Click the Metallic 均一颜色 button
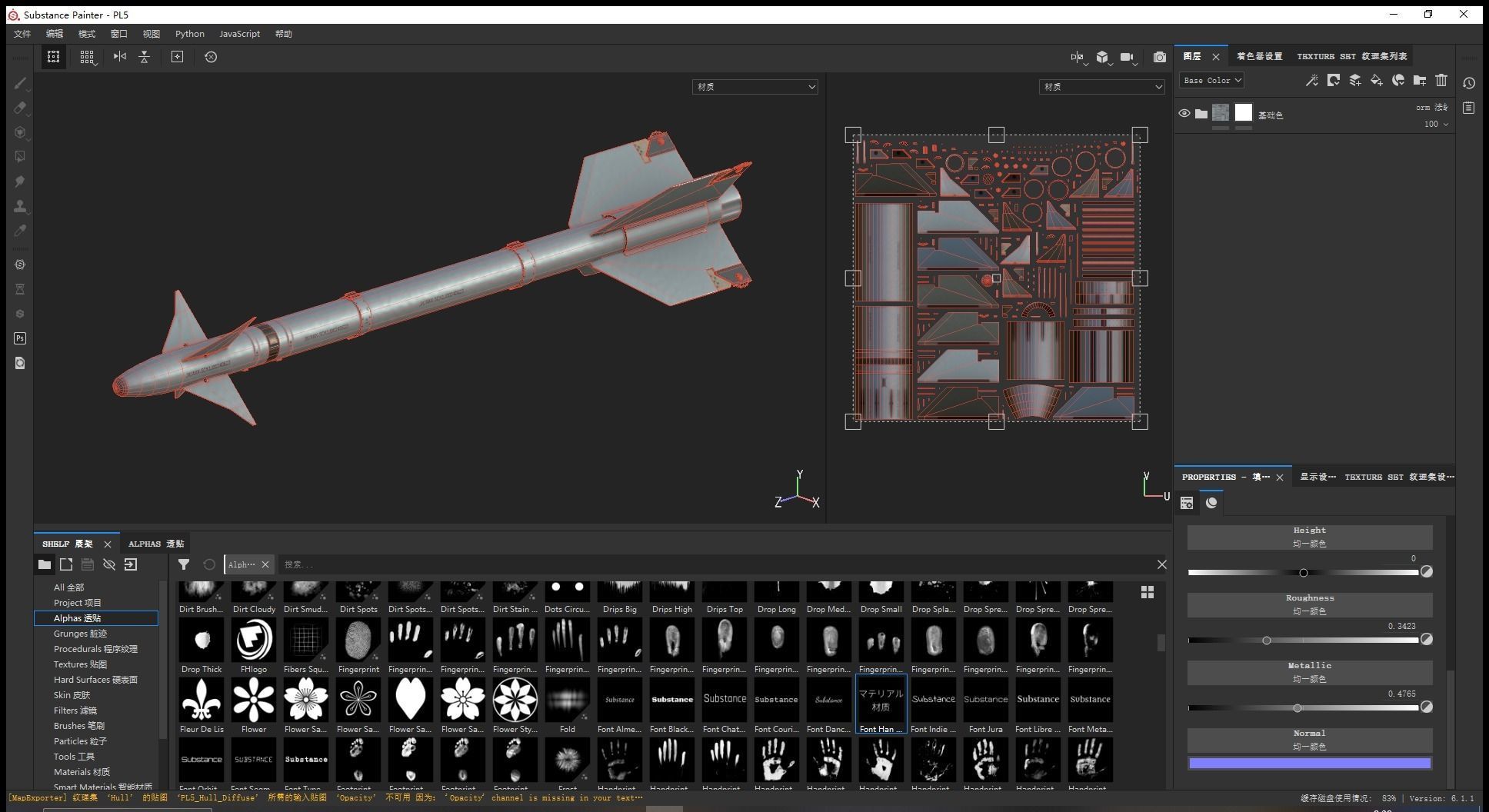The width and height of the screenshot is (1489, 812). click(1310, 672)
